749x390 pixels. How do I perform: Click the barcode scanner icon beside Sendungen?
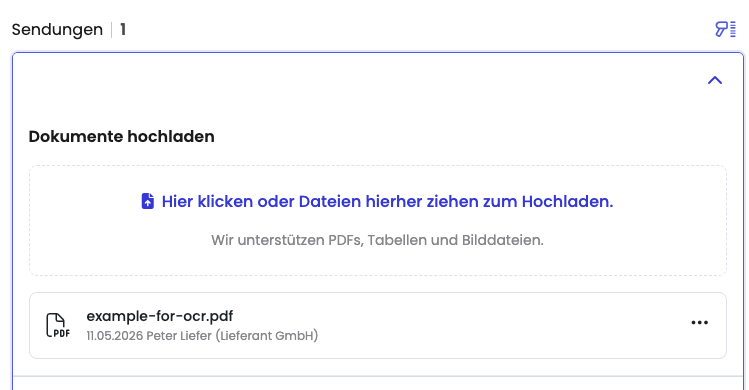(x=725, y=29)
